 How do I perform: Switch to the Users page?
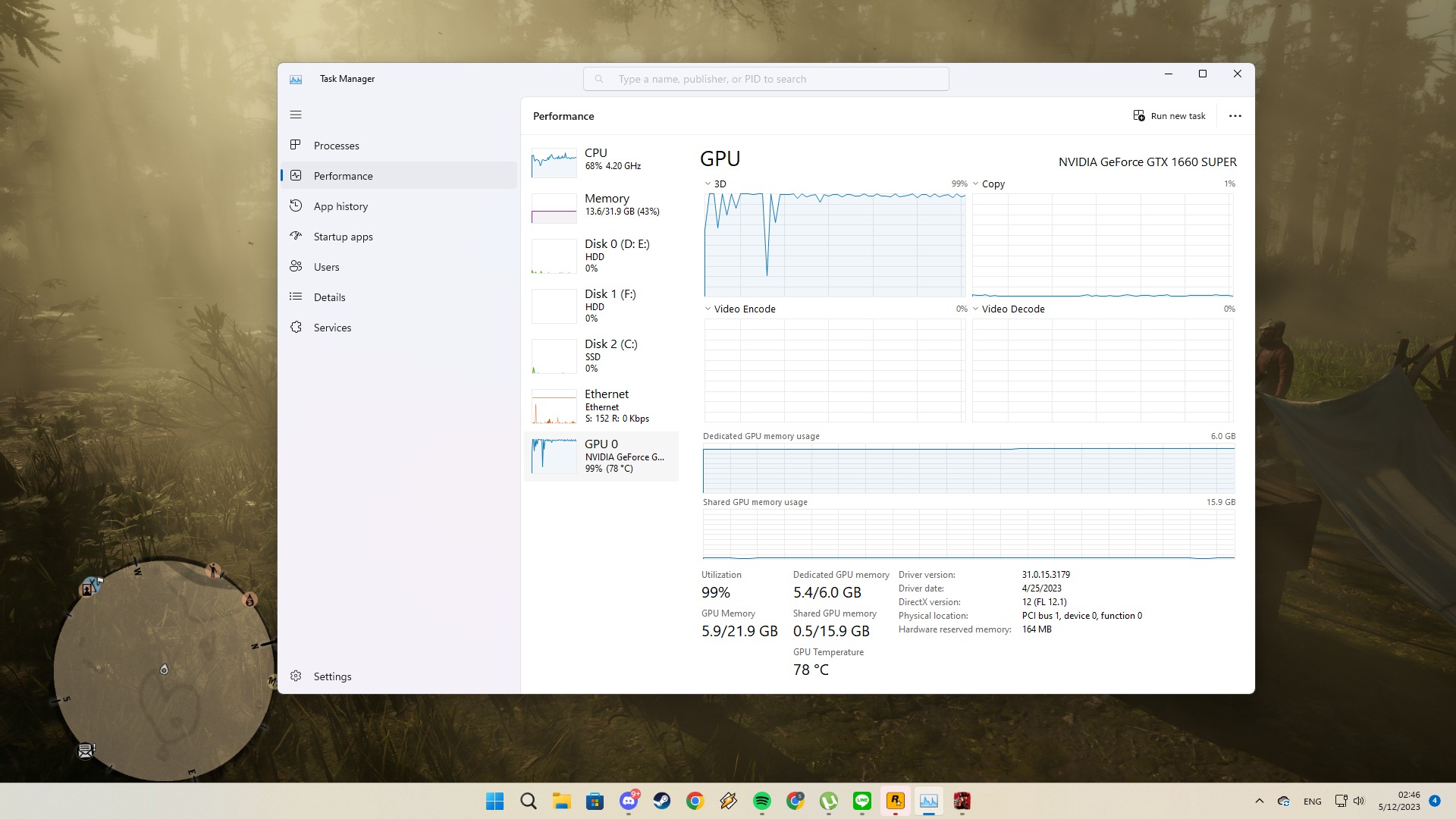point(399,267)
